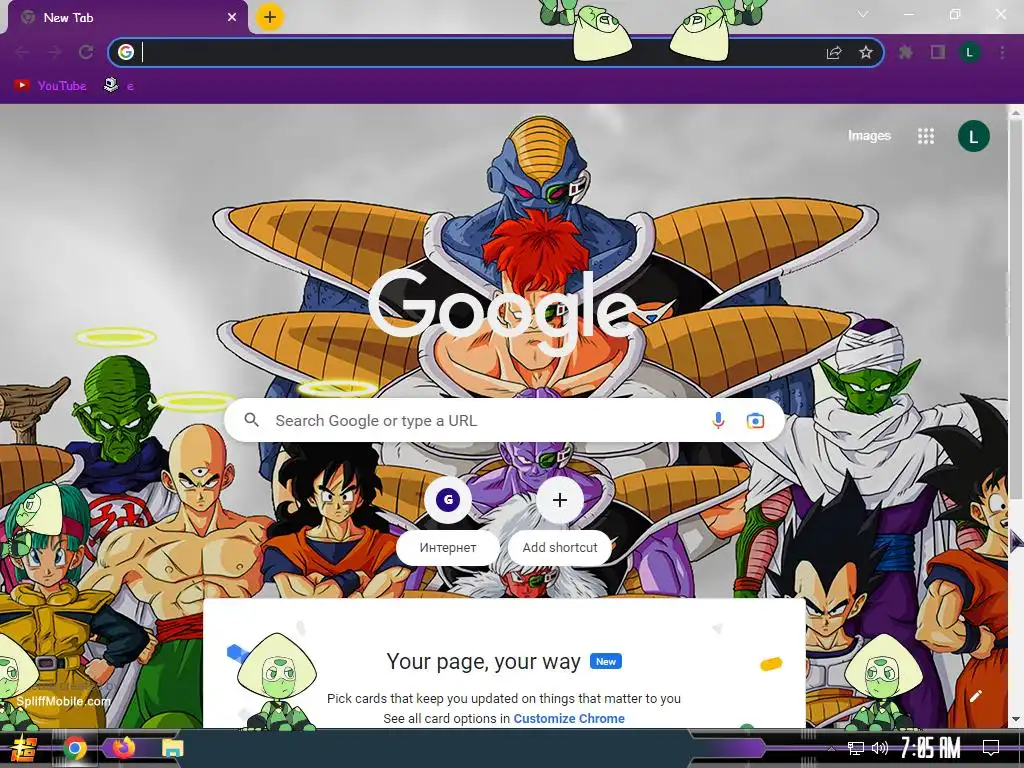This screenshot has width=1024, height=768.
Task: Open the Google apps grid
Action: point(926,136)
